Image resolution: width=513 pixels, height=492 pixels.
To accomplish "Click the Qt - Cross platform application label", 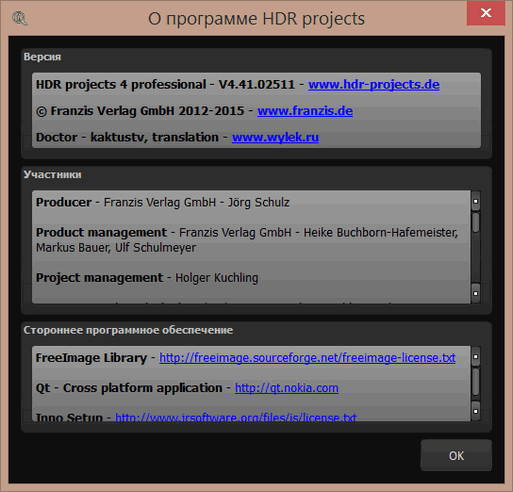I will 129,388.
